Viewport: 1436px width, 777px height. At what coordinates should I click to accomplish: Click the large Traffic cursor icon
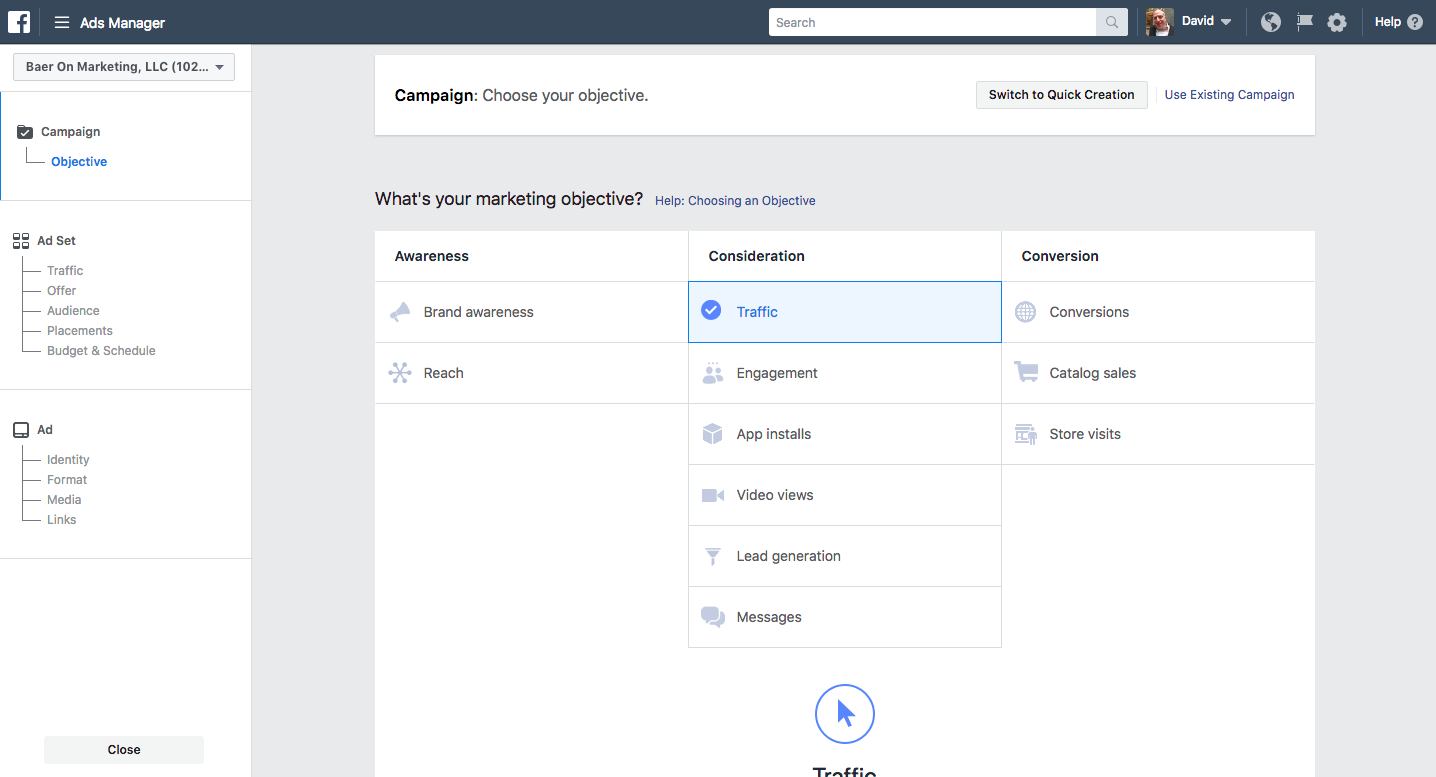click(x=844, y=714)
